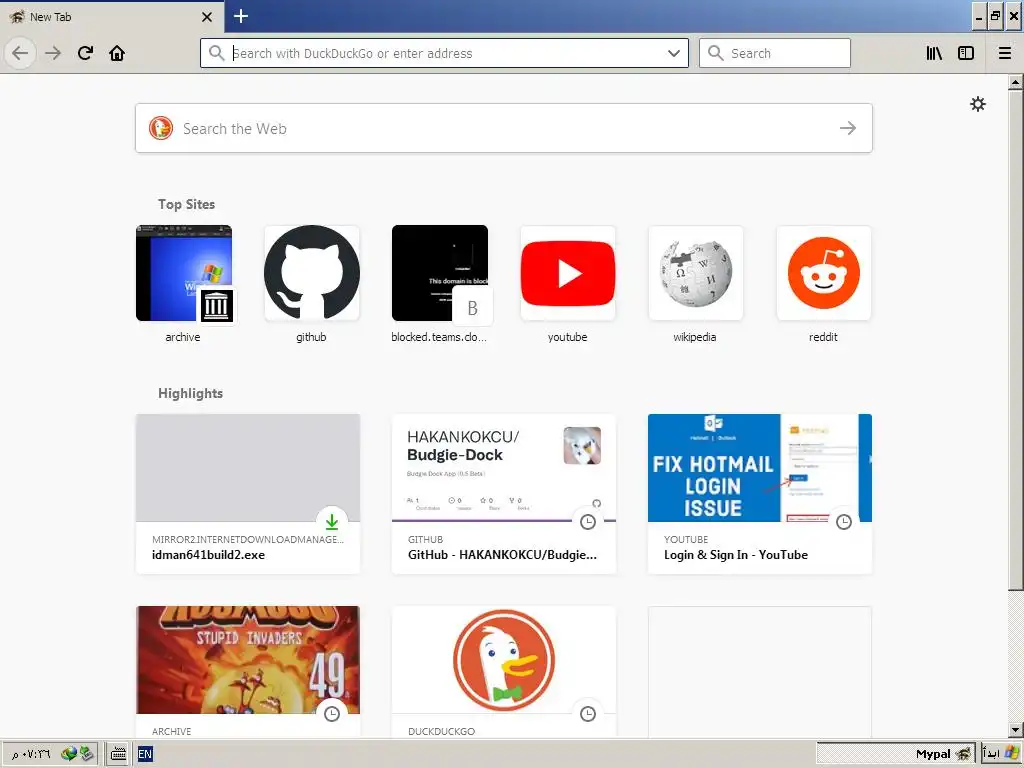Open the home page icon
Viewport: 1024px width, 768px height.
117,53
